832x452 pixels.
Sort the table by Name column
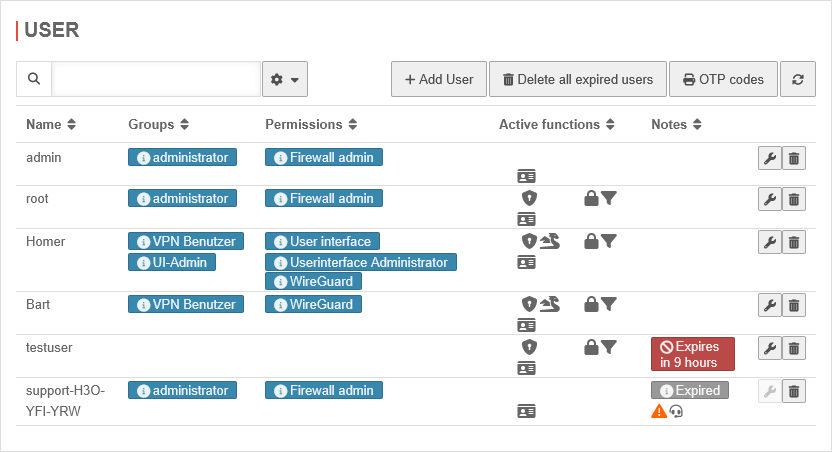(51, 125)
